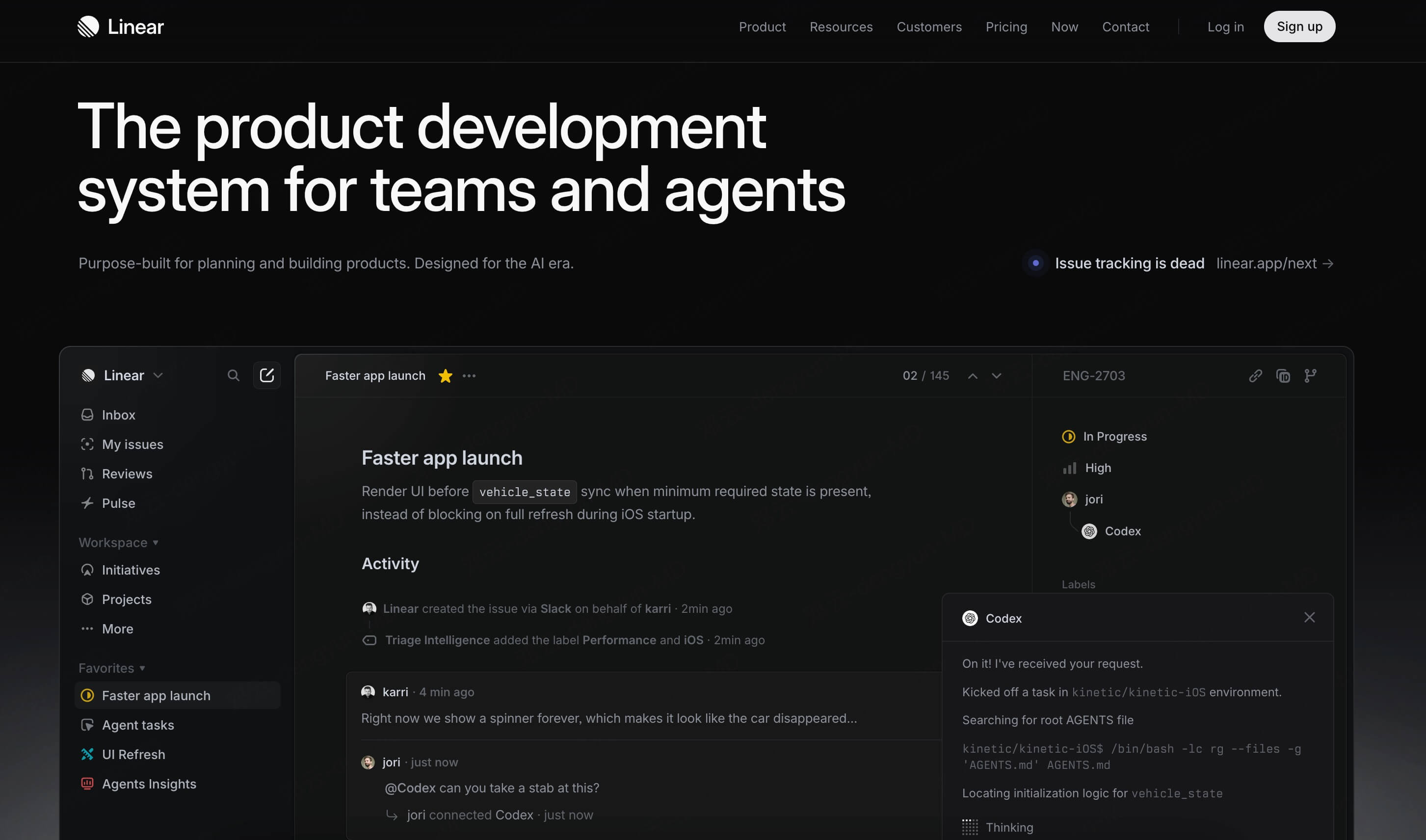Click the Initiatives icon in sidebar

(x=87, y=570)
